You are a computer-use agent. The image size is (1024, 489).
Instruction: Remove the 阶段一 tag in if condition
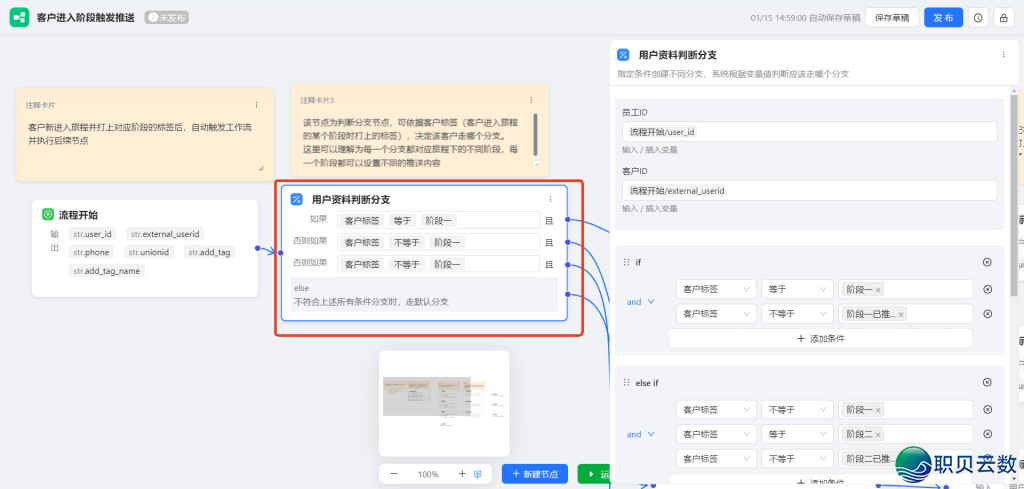pos(878,290)
